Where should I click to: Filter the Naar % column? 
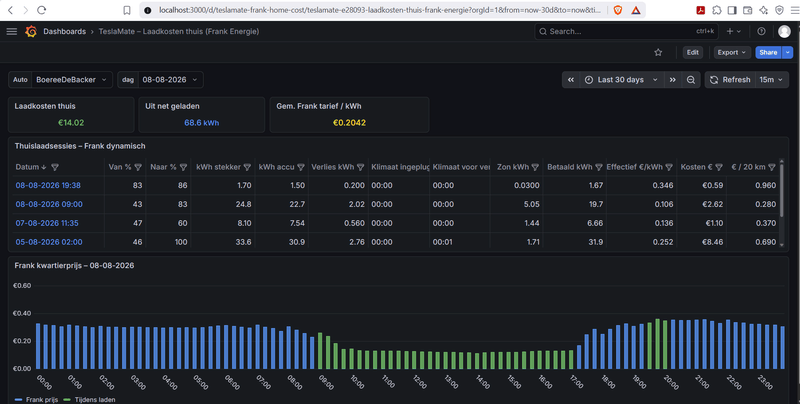click(x=184, y=167)
